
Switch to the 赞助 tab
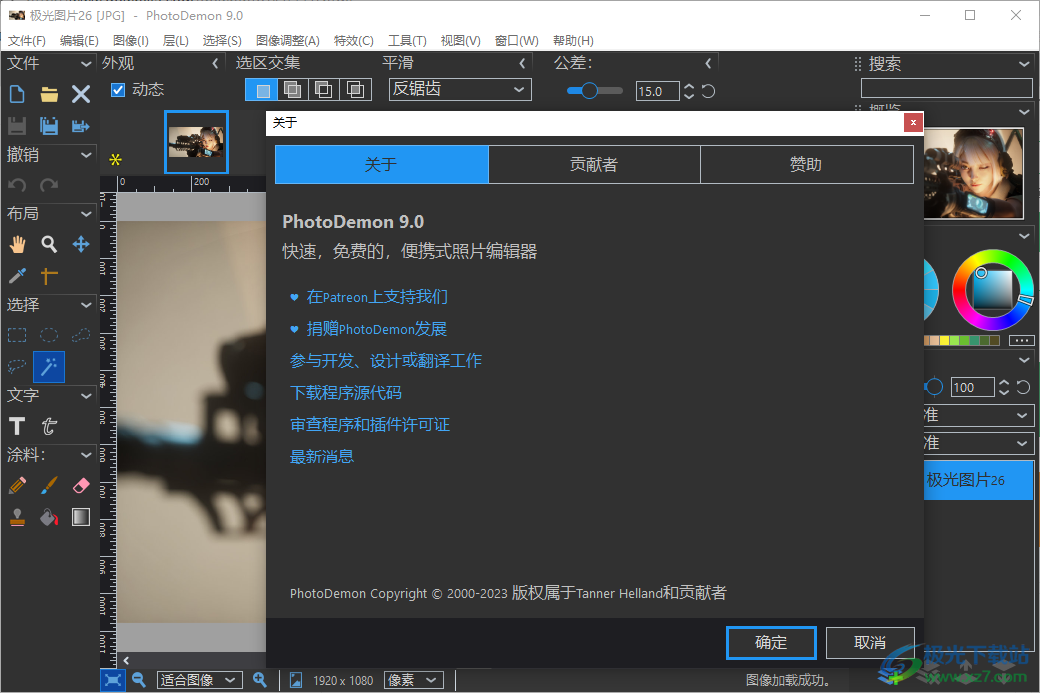point(807,164)
